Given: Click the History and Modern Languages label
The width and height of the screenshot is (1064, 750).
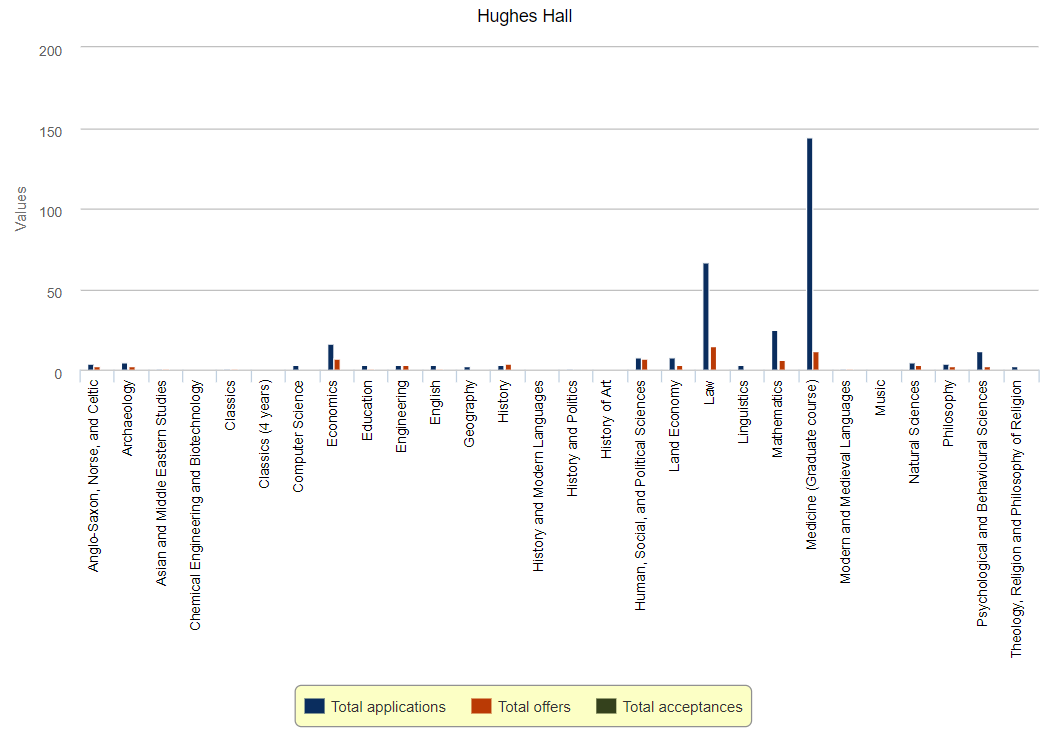Looking at the screenshot, I should click(538, 476).
